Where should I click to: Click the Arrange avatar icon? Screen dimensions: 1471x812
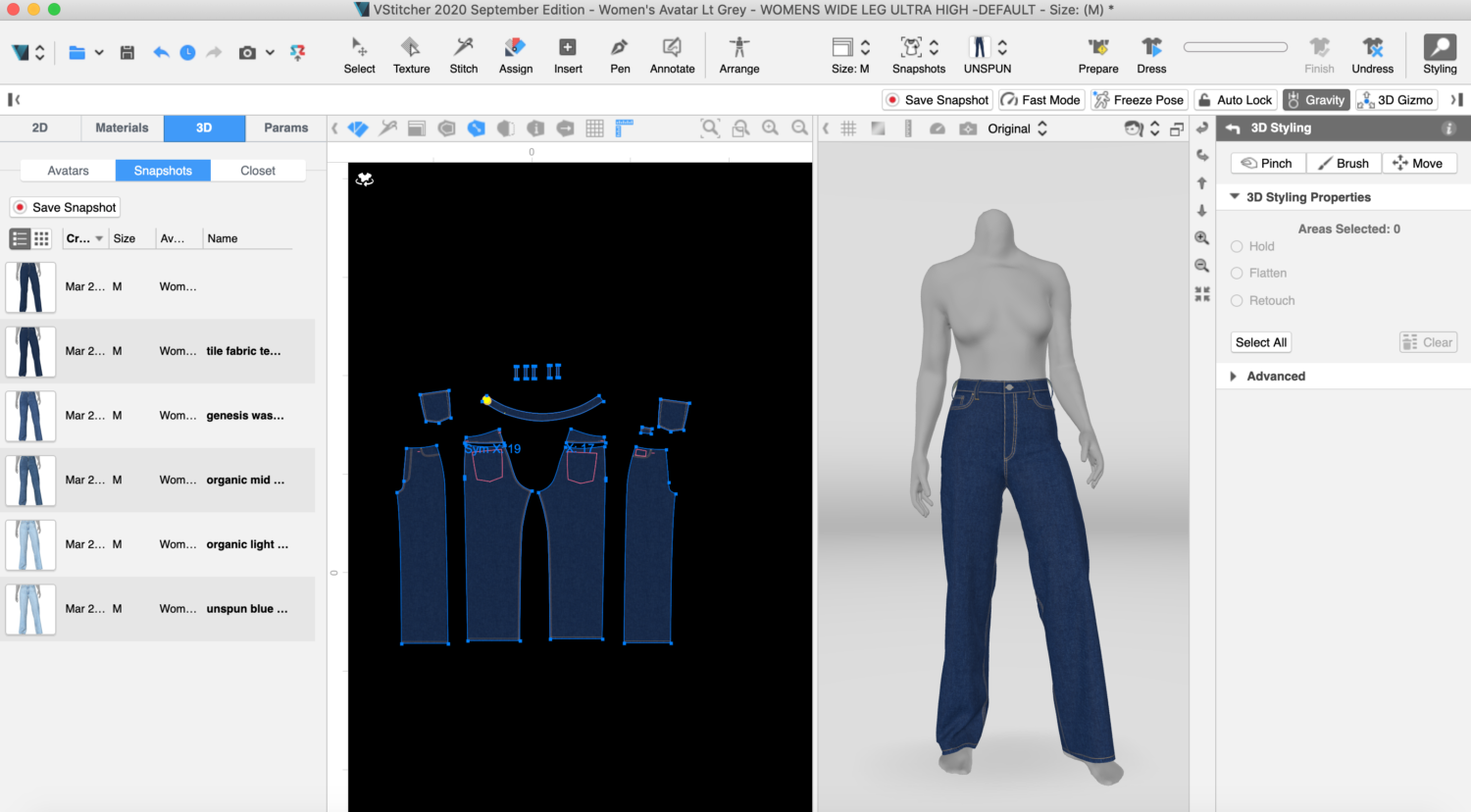(738, 55)
